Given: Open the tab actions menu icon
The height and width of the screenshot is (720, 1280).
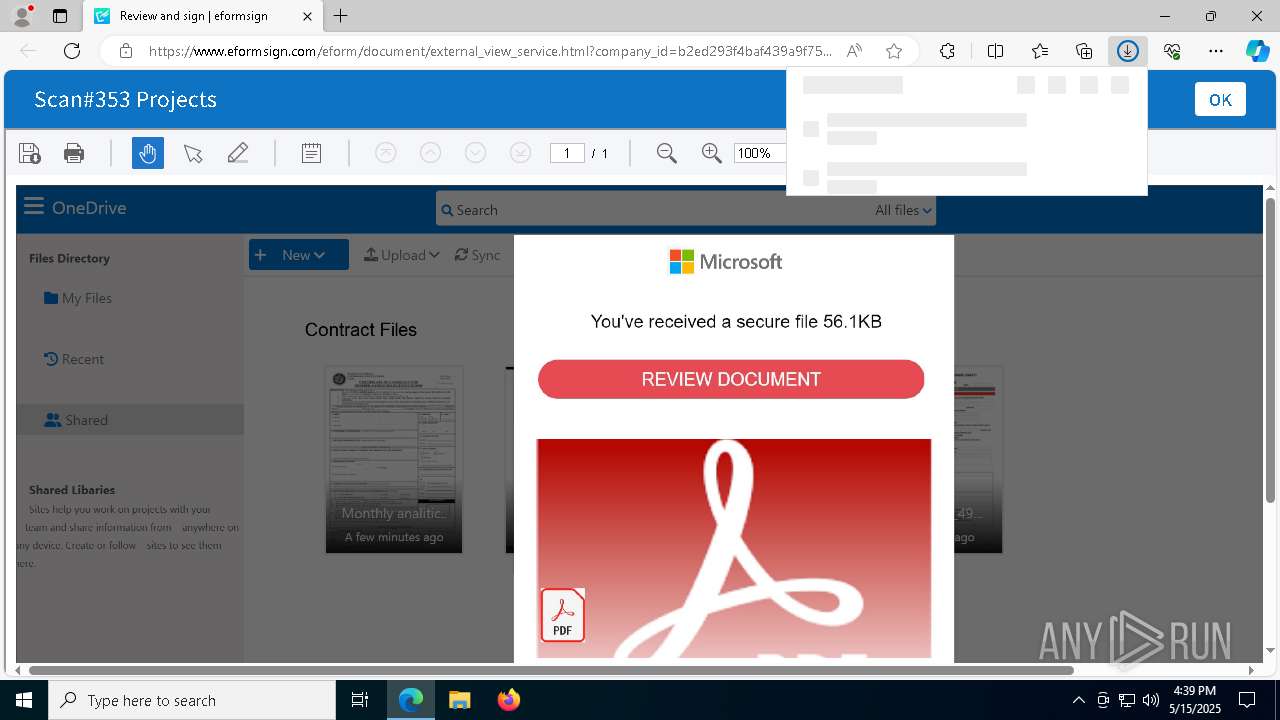Looking at the screenshot, I should tap(60, 16).
